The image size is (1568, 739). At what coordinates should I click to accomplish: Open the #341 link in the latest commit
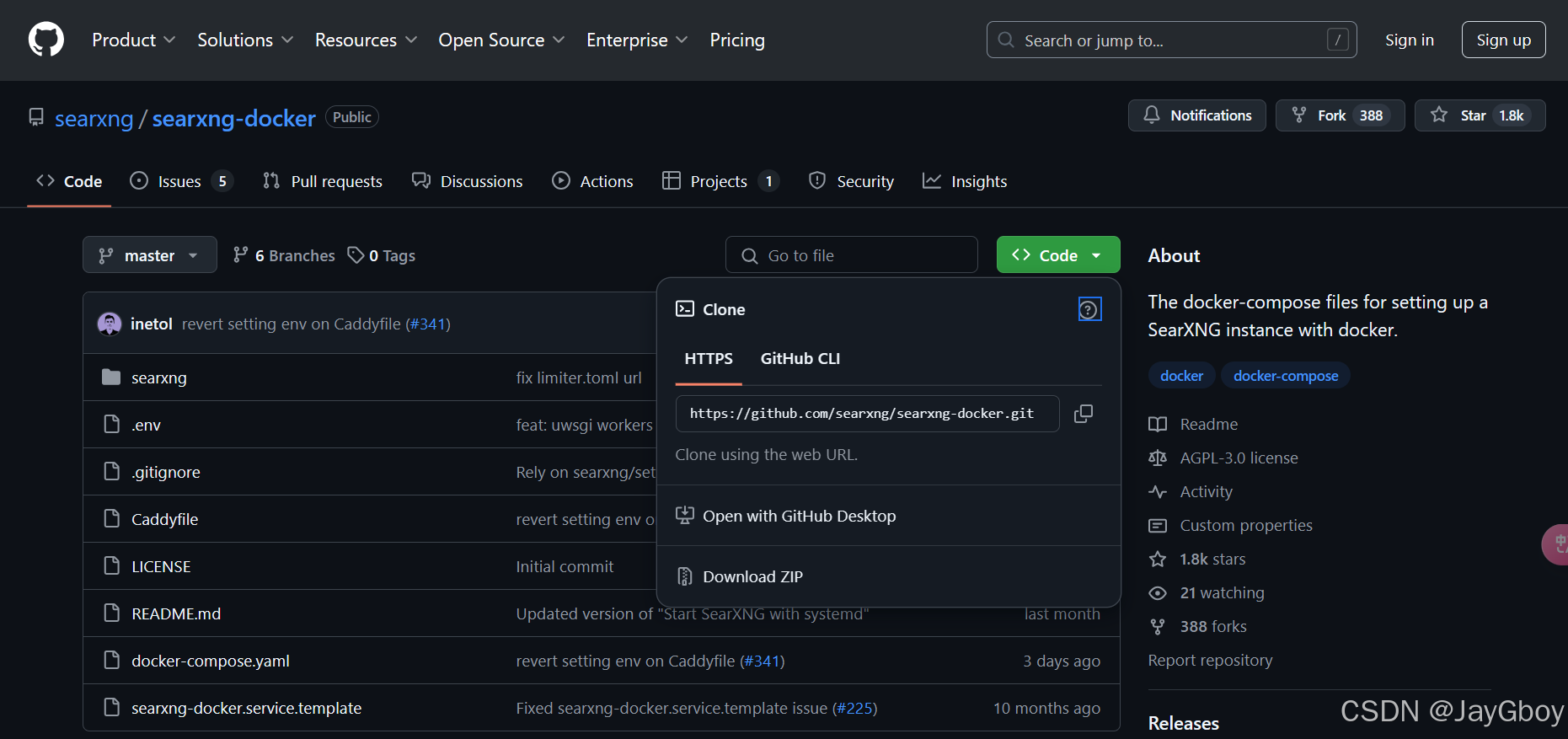click(x=428, y=324)
